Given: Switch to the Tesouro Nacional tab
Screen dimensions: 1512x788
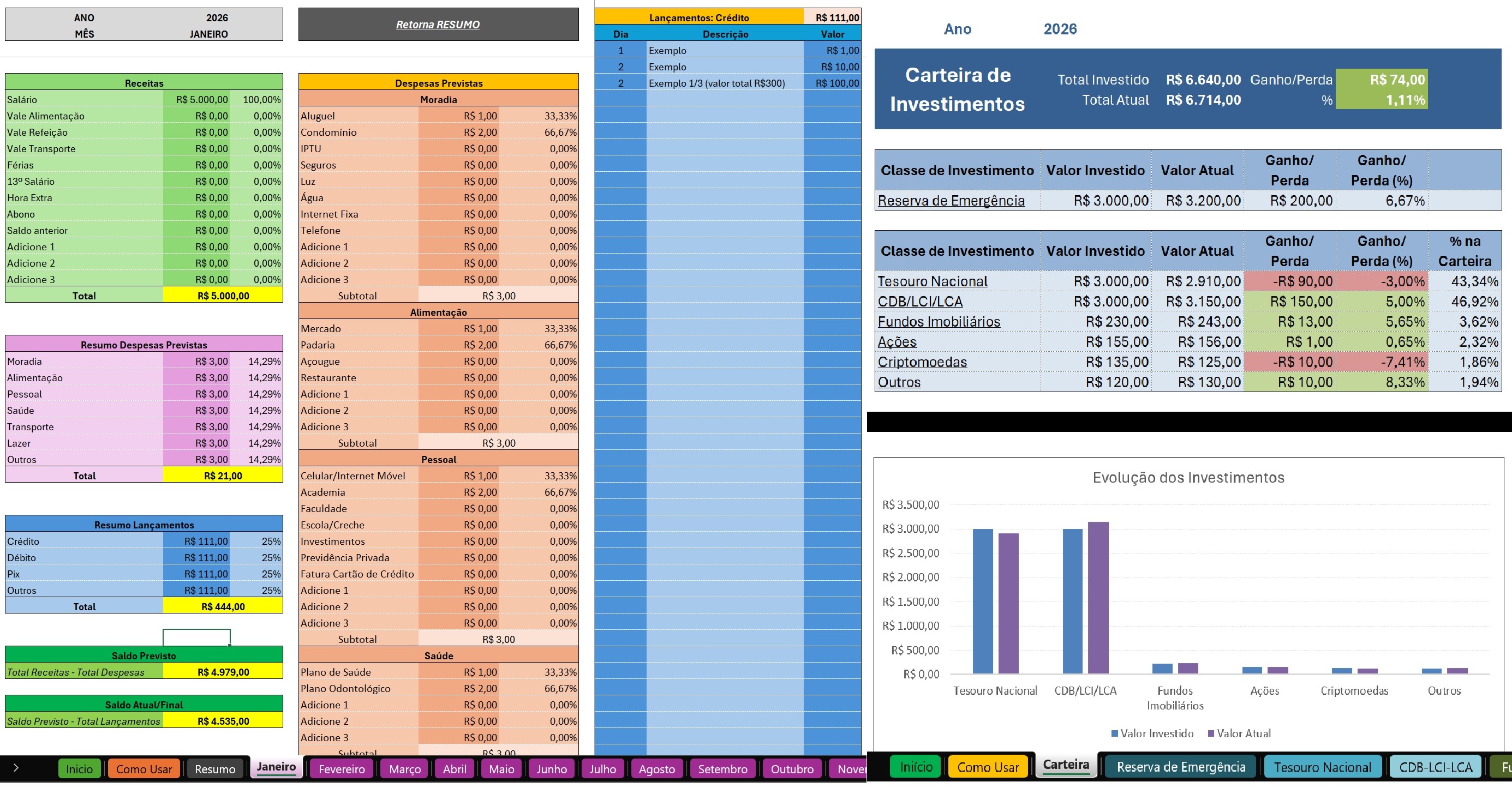Looking at the screenshot, I should (x=1323, y=767).
